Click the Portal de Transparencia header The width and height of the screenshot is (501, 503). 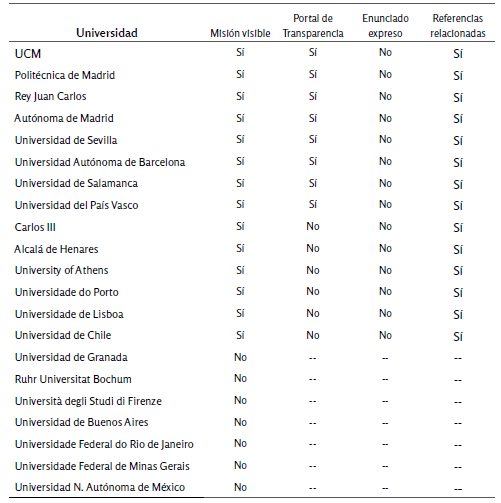(x=313, y=26)
